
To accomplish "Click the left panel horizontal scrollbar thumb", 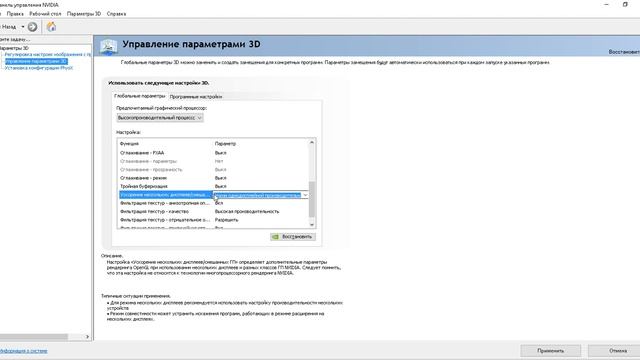I will tap(33, 337).
